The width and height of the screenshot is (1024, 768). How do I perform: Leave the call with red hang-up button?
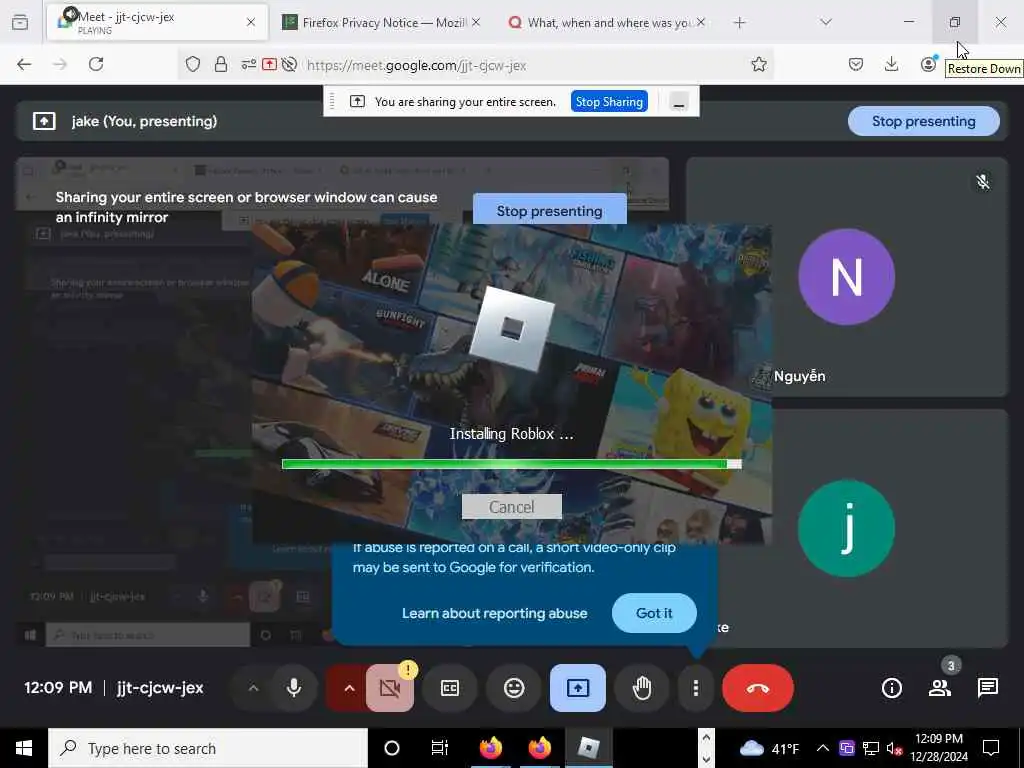click(x=758, y=688)
